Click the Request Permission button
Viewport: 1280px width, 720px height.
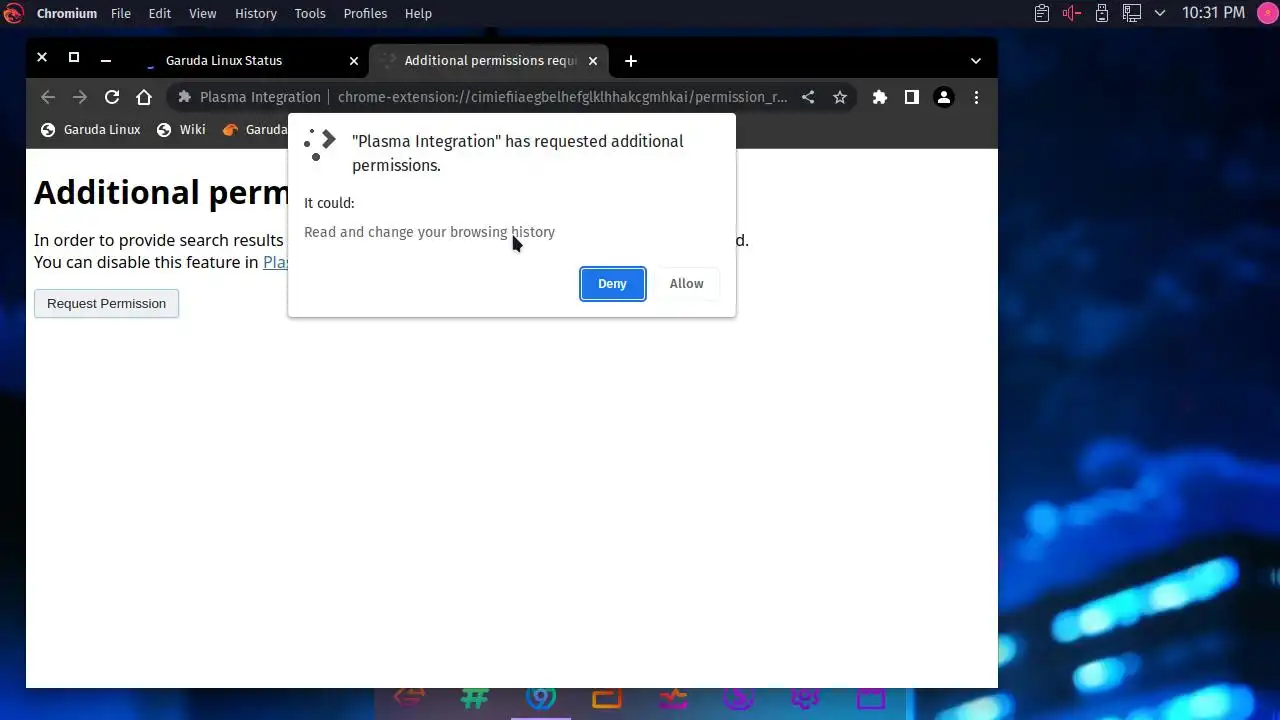[x=106, y=303]
